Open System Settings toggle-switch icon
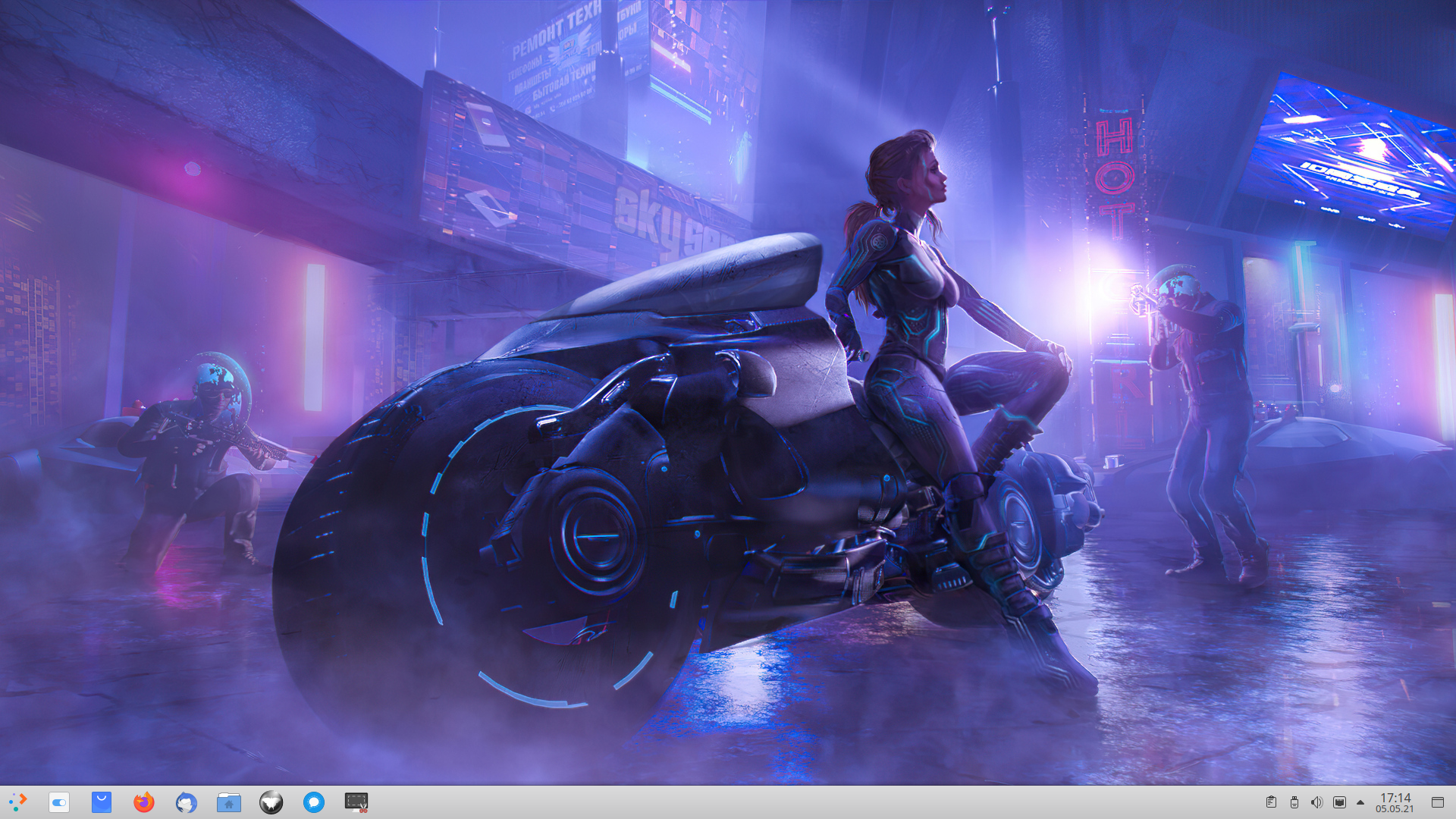Viewport: 1456px width, 819px height. (x=59, y=802)
